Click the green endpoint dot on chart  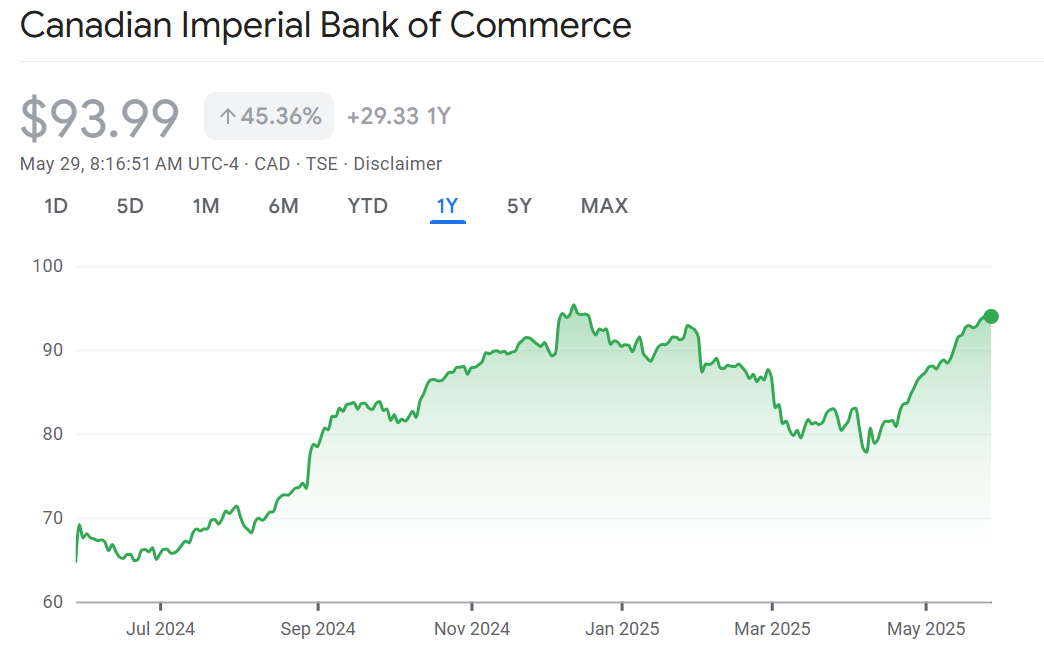[991, 316]
